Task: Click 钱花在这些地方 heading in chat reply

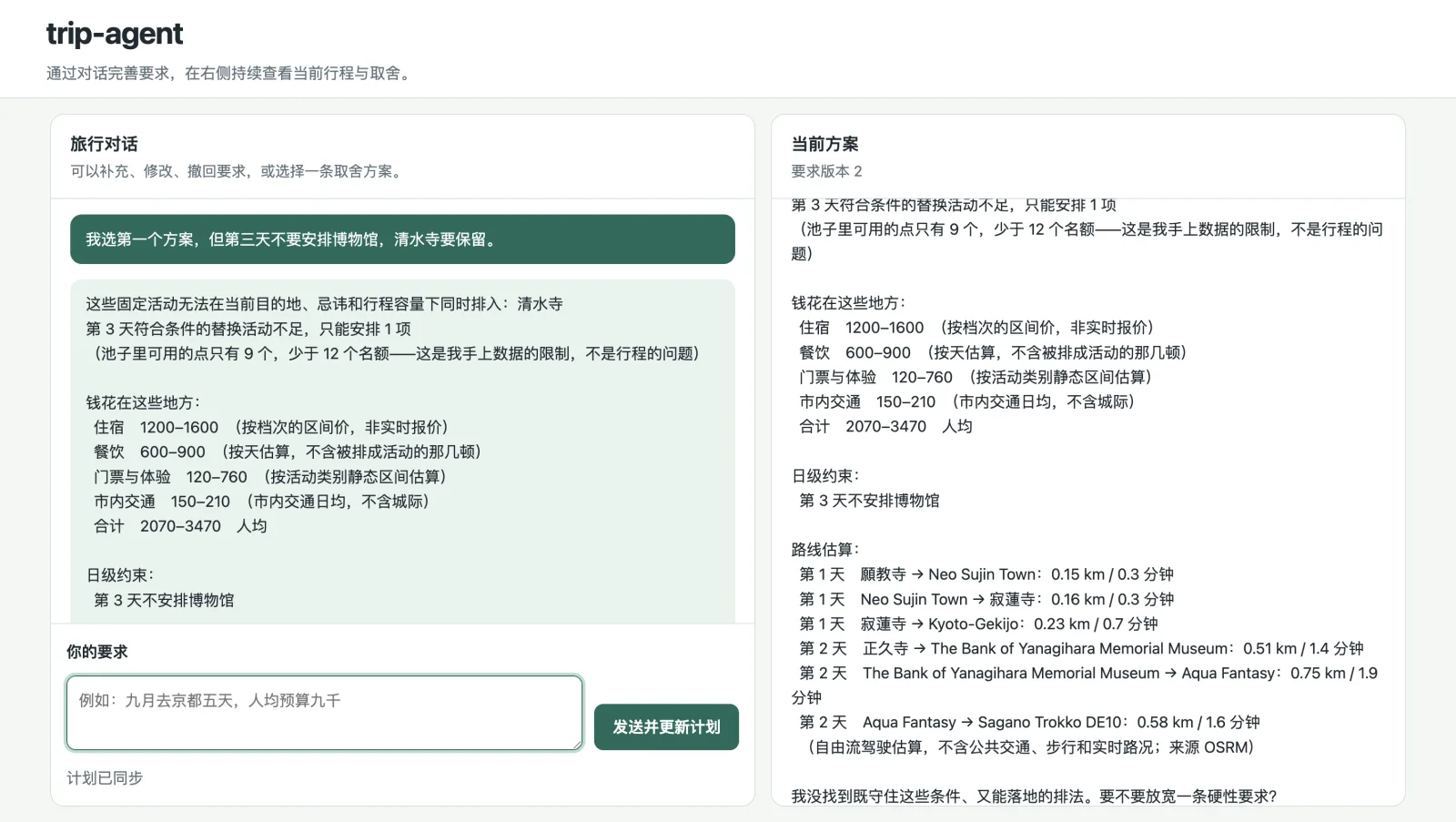Action: (x=143, y=402)
